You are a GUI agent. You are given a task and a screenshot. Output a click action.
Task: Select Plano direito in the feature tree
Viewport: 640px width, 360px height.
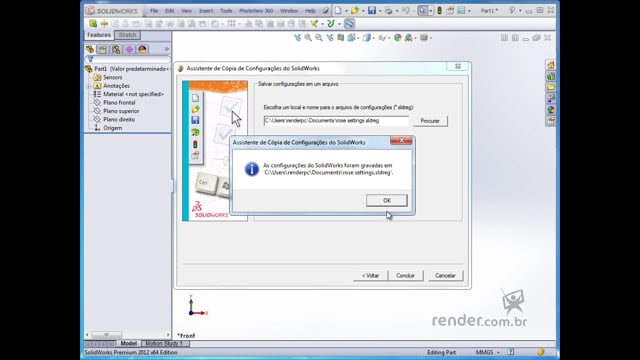119,120
